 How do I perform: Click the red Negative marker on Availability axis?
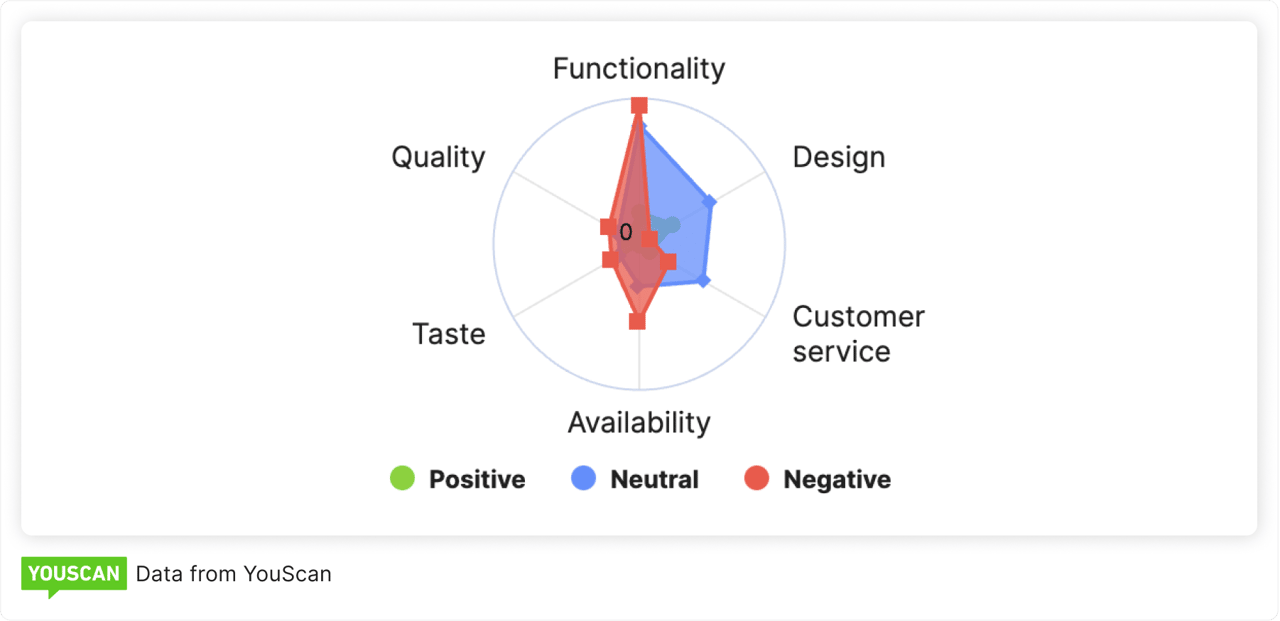[638, 321]
